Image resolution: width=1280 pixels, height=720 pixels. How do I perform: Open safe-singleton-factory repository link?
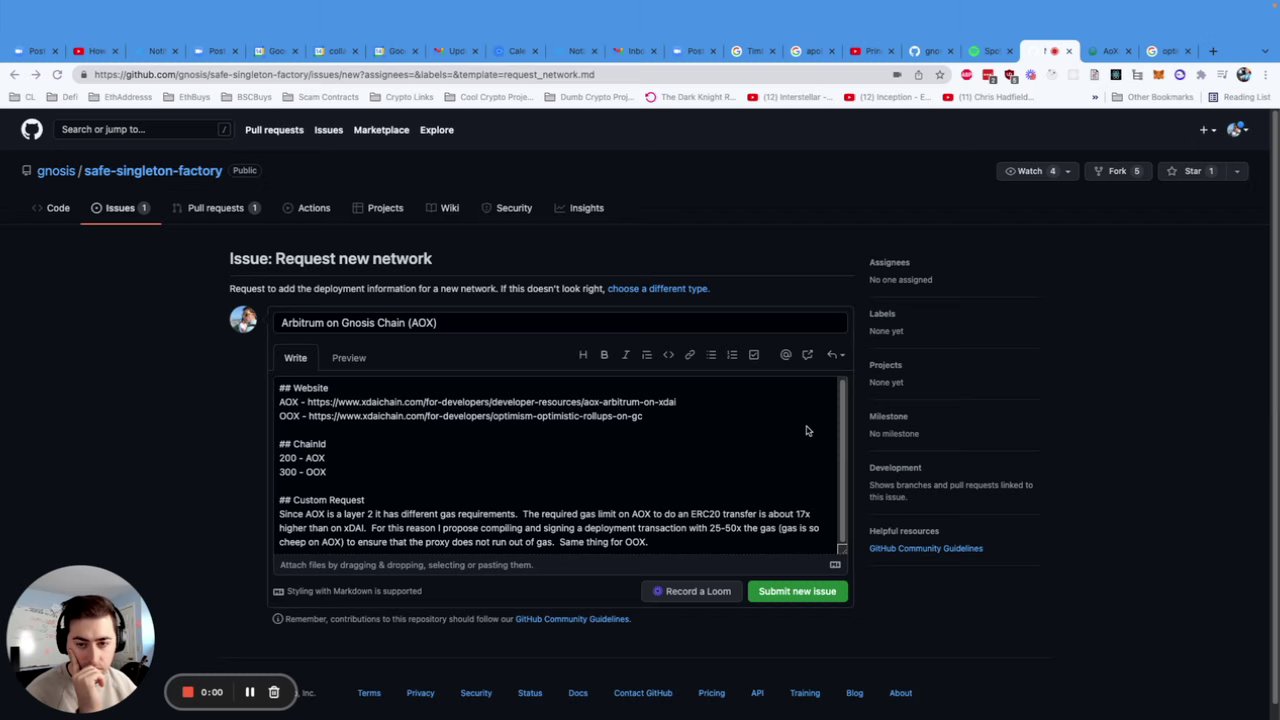coord(153,171)
